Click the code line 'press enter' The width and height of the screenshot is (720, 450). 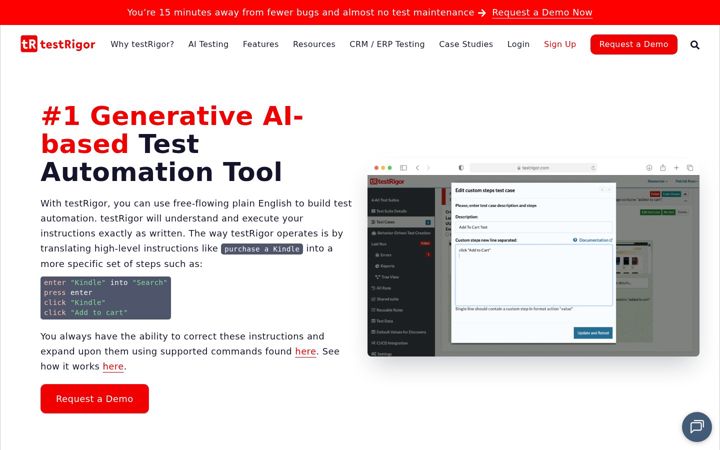(68, 292)
